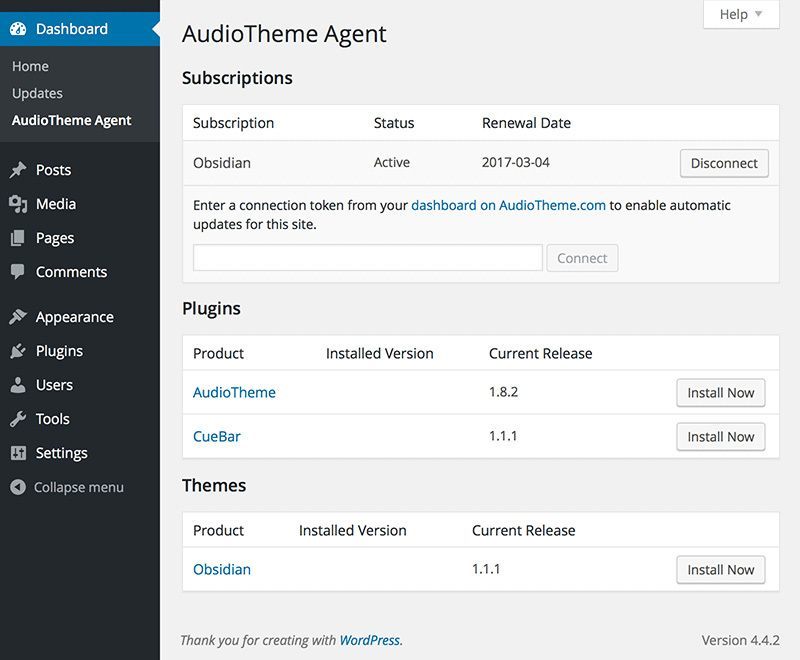
Task: Install the Obsidian theme now
Action: (x=720, y=570)
